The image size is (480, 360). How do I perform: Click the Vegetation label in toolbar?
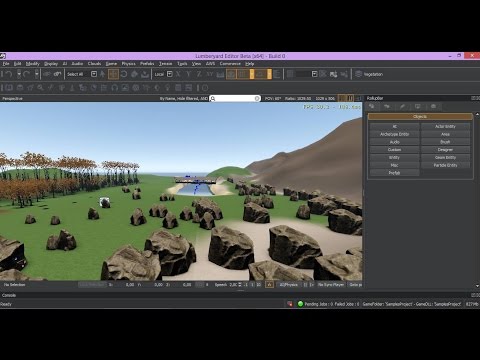[373, 74]
